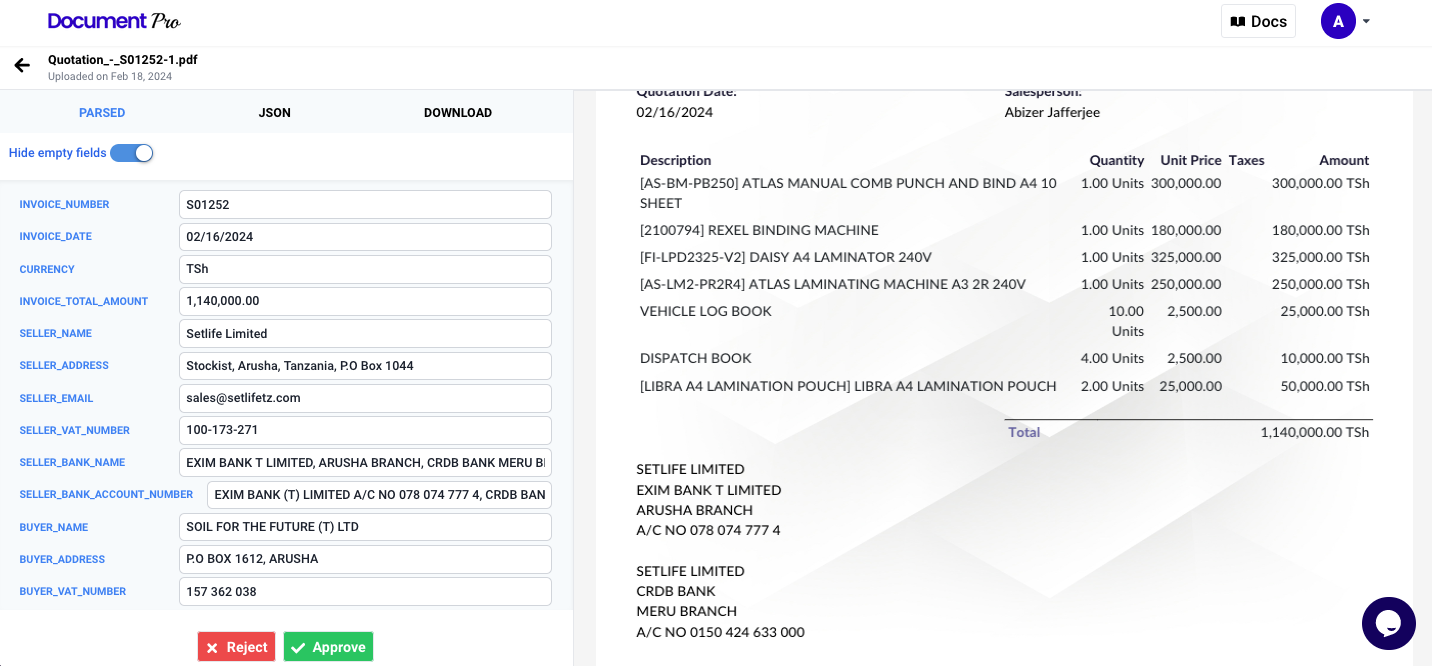
Task: Click the INVOICE_NUMBER field label
Action: 63,204
